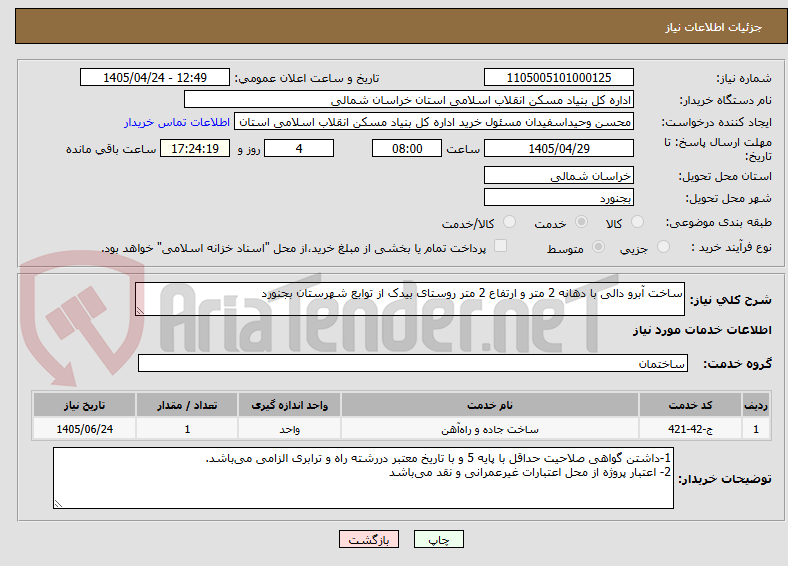Click the نوع فرآیند خرید label
This screenshot has width=788, height=566.
point(731,247)
